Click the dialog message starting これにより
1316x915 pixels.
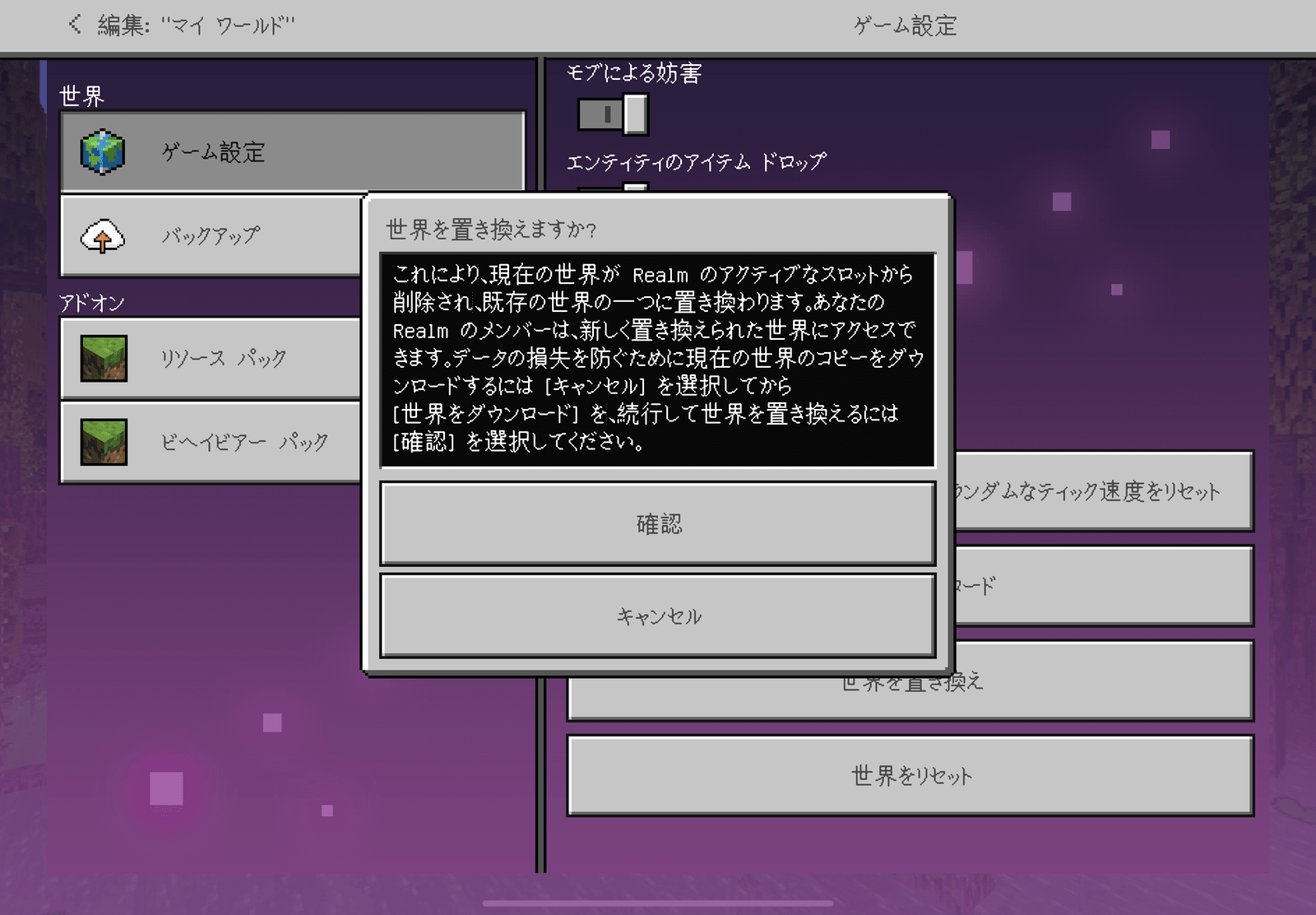pyautogui.click(x=658, y=359)
